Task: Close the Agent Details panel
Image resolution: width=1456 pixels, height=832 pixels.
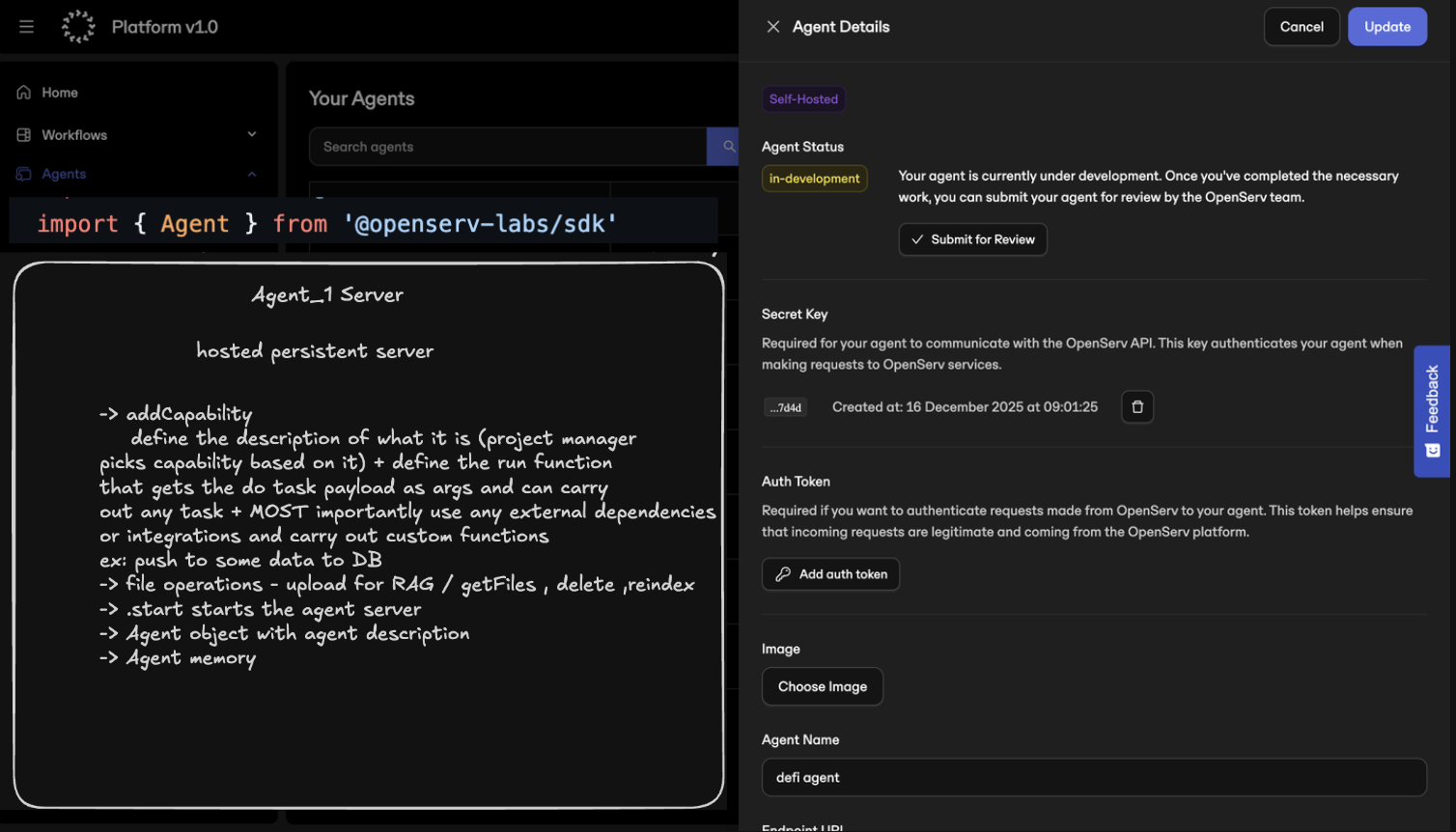Action: 773,27
